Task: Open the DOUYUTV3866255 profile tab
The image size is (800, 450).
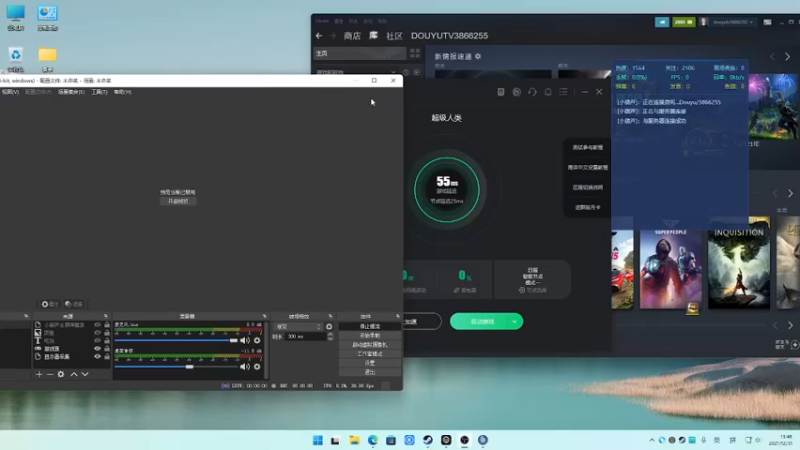Action: pyautogui.click(x=449, y=36)
